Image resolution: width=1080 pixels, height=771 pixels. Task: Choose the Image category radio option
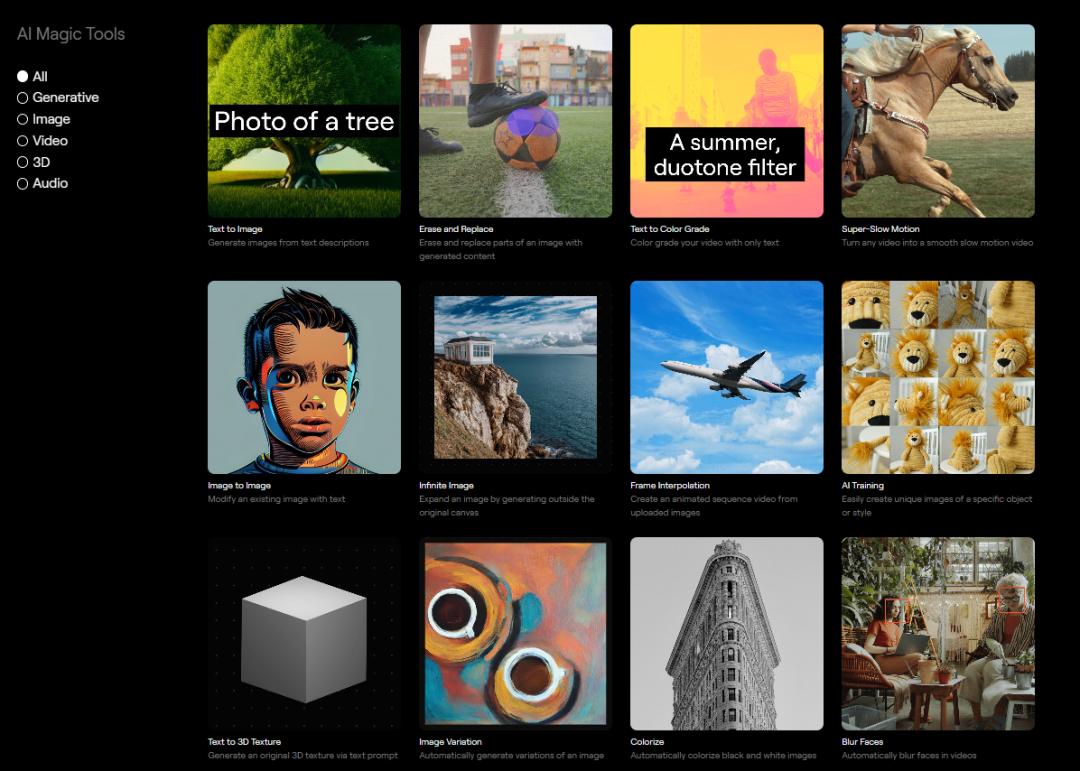(23, 119)
